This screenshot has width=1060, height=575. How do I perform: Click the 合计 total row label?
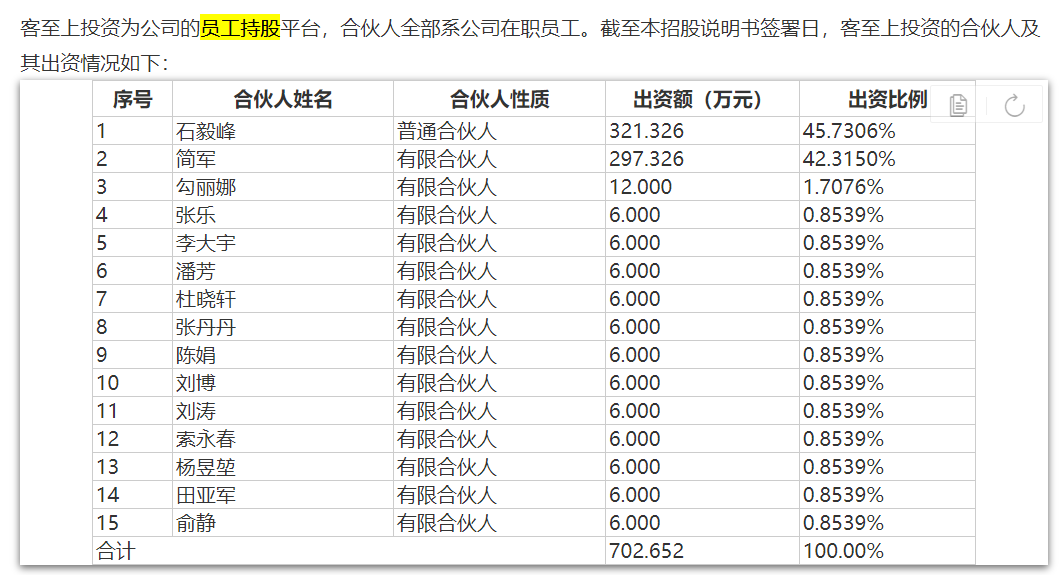click(x=116, y=551)
